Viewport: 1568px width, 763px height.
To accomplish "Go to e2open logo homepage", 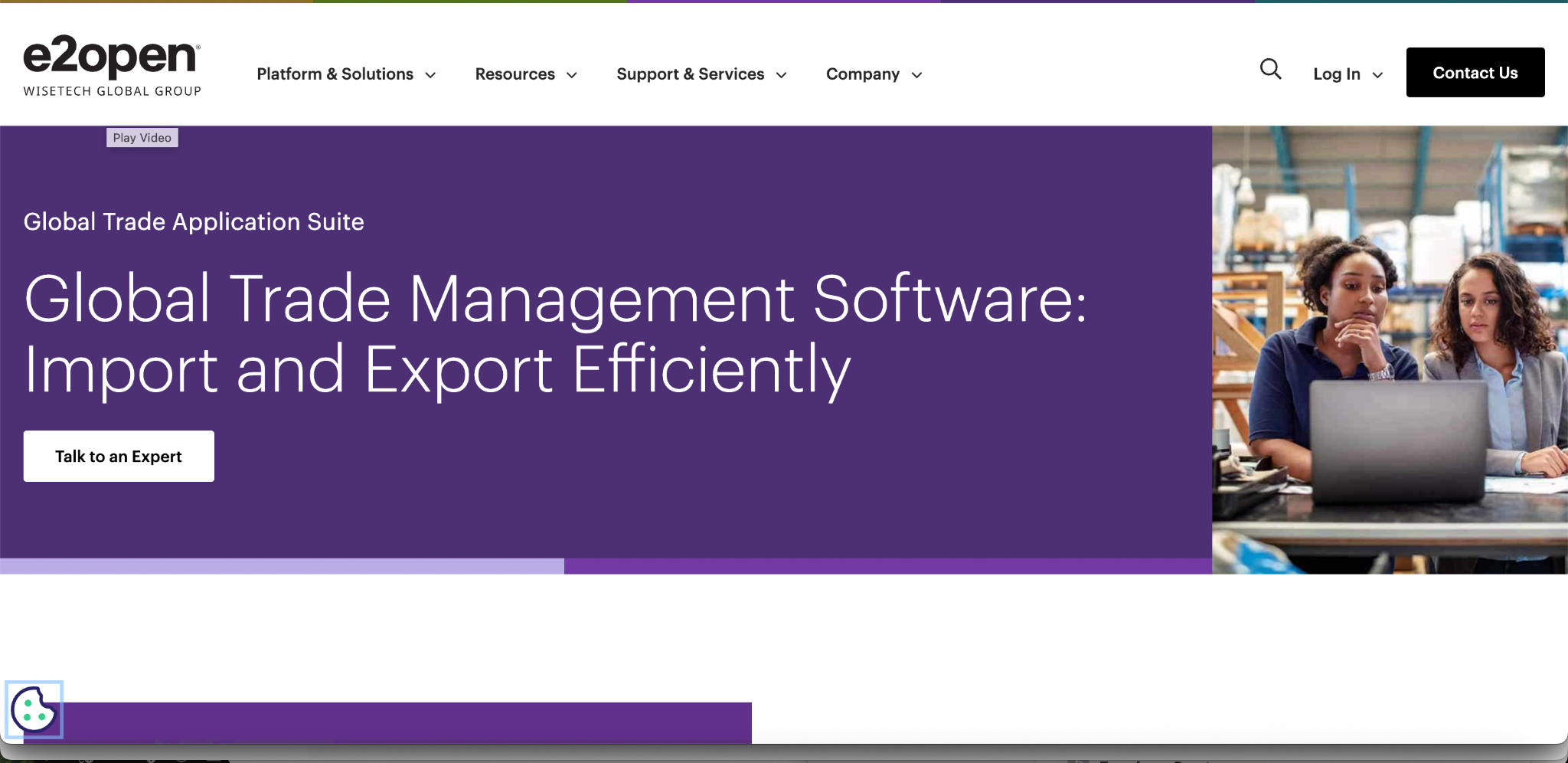I will tap(112, 66).
